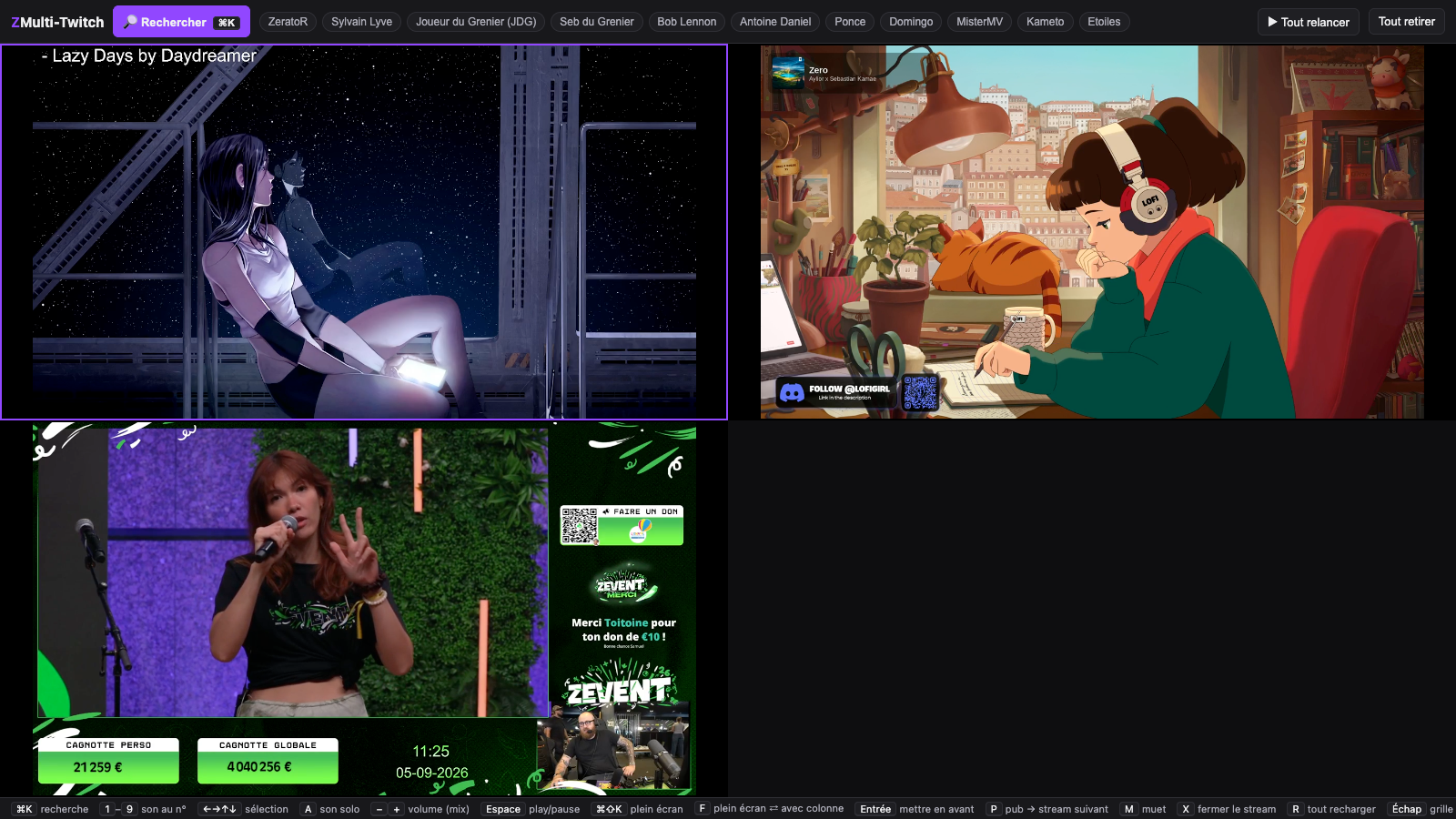Click the Cagnotte Perso amount 21 259 €
Image resolution: width=1456 pixels, height=819 pixels.
click(97, 767)
